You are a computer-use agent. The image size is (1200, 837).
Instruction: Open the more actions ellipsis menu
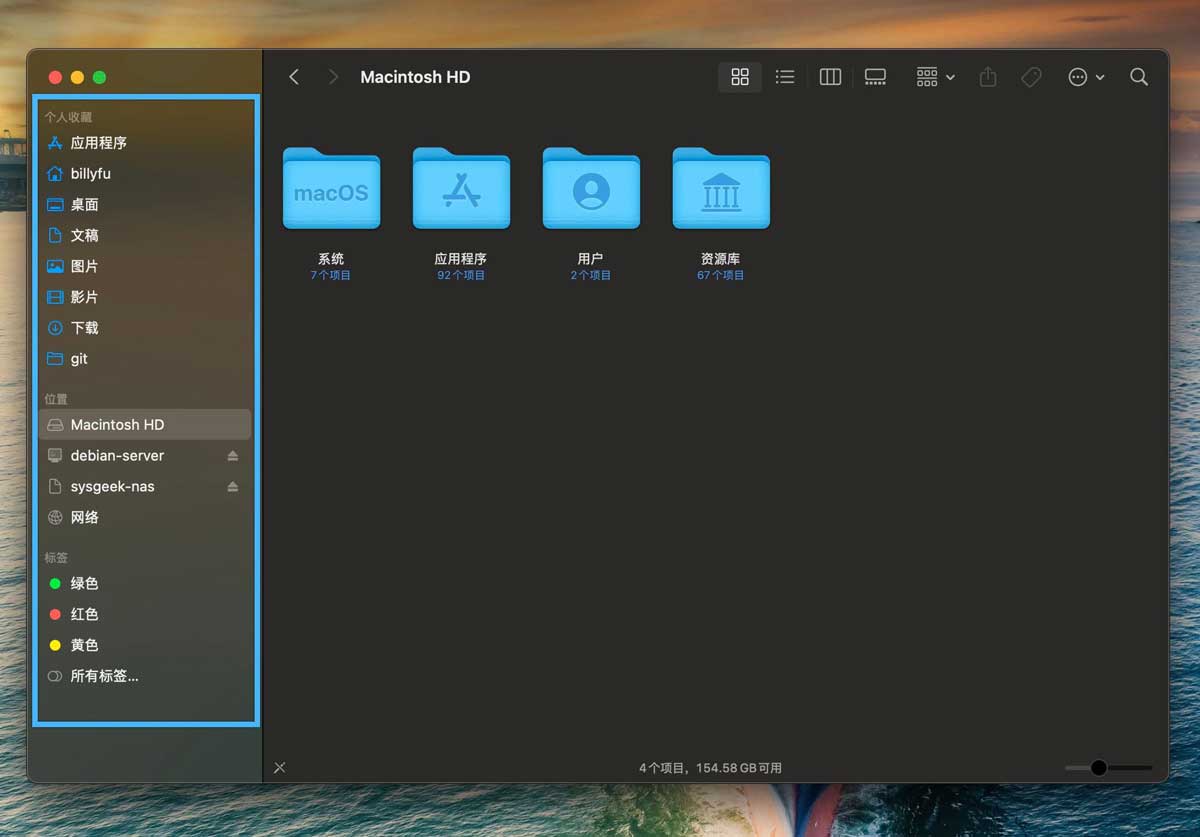point(1085,77)
